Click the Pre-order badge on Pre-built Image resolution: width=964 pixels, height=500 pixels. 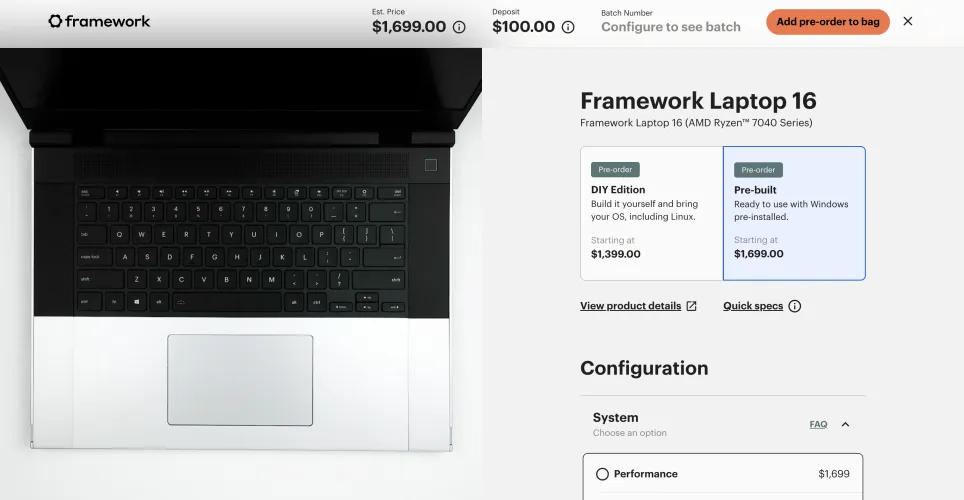758,170
